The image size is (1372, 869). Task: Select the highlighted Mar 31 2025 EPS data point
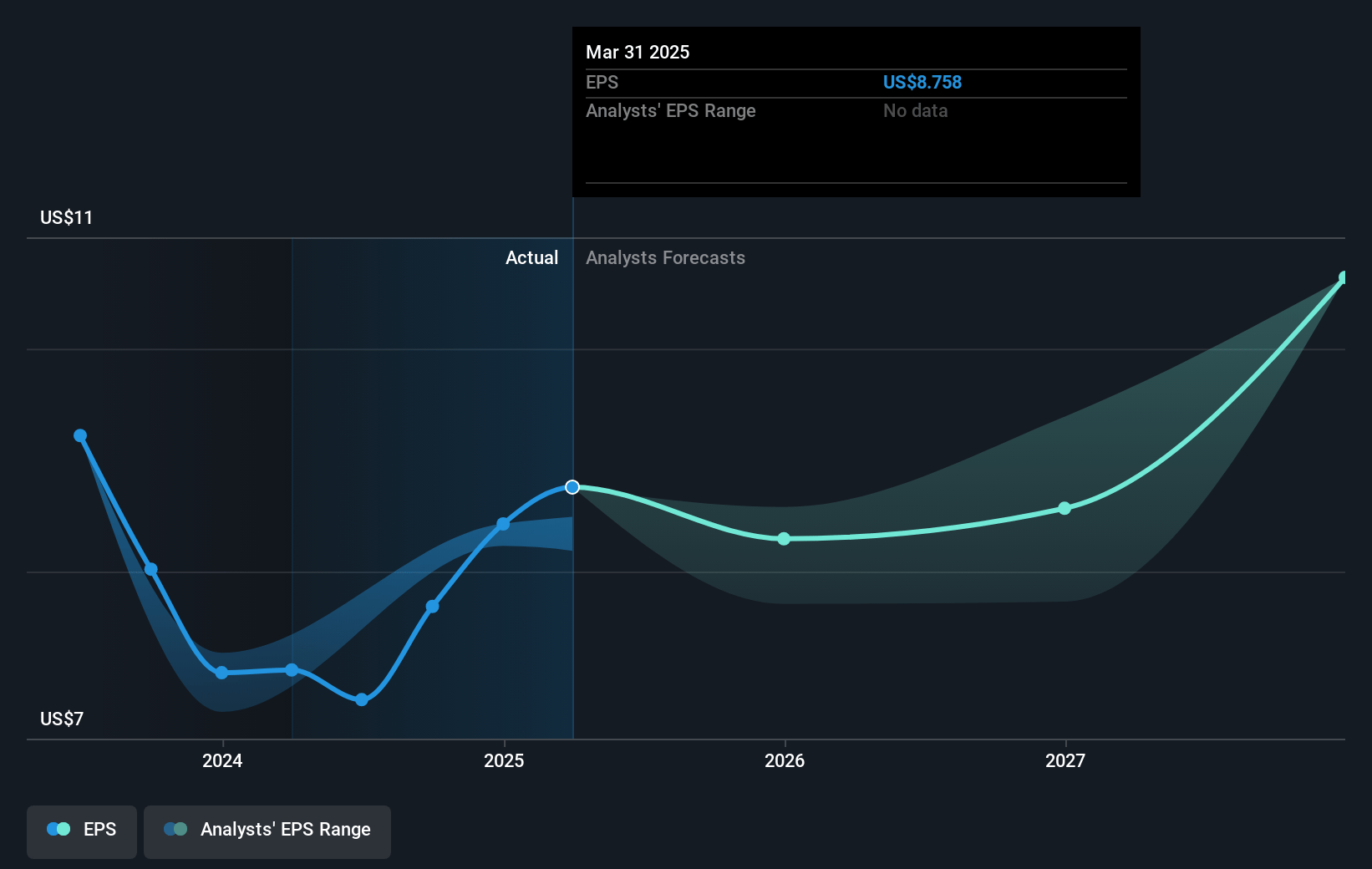pyautogui.click(x=572, y=487)
